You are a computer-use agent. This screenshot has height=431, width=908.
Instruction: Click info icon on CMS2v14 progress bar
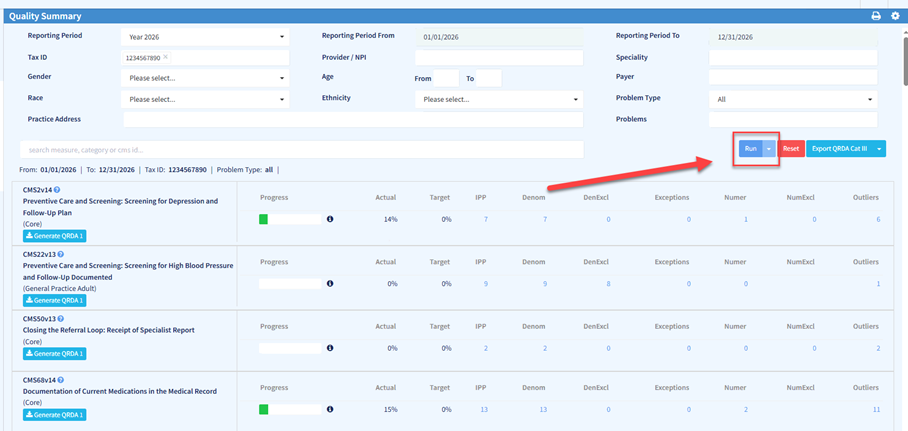coord(330,219)
